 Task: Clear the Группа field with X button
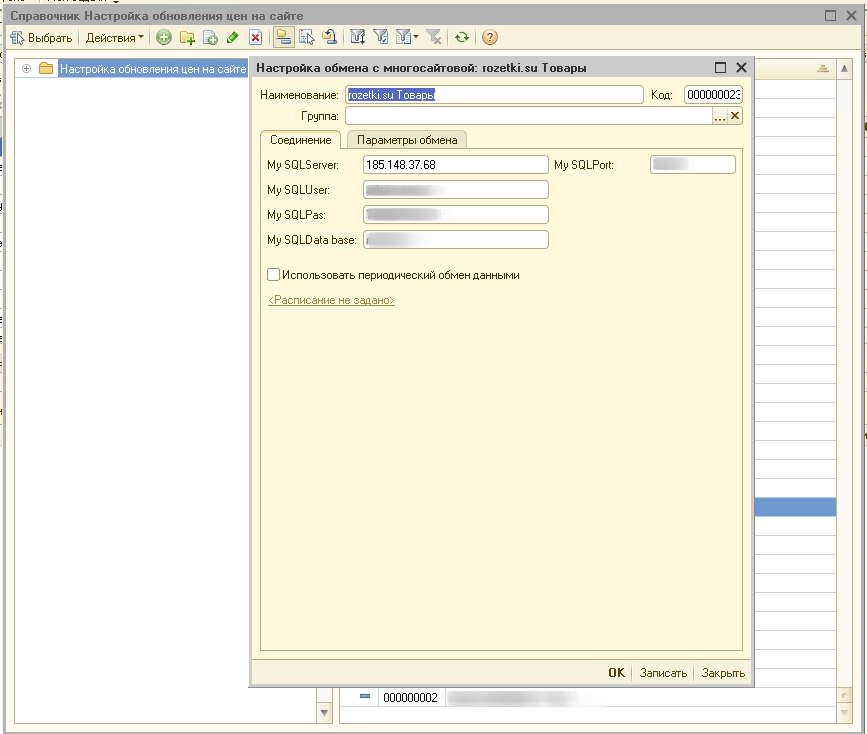tap(735, 116)
